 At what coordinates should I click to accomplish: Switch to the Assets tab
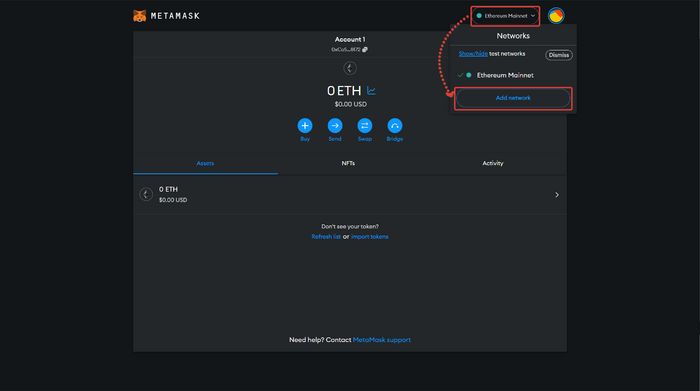tap(205, 163)
